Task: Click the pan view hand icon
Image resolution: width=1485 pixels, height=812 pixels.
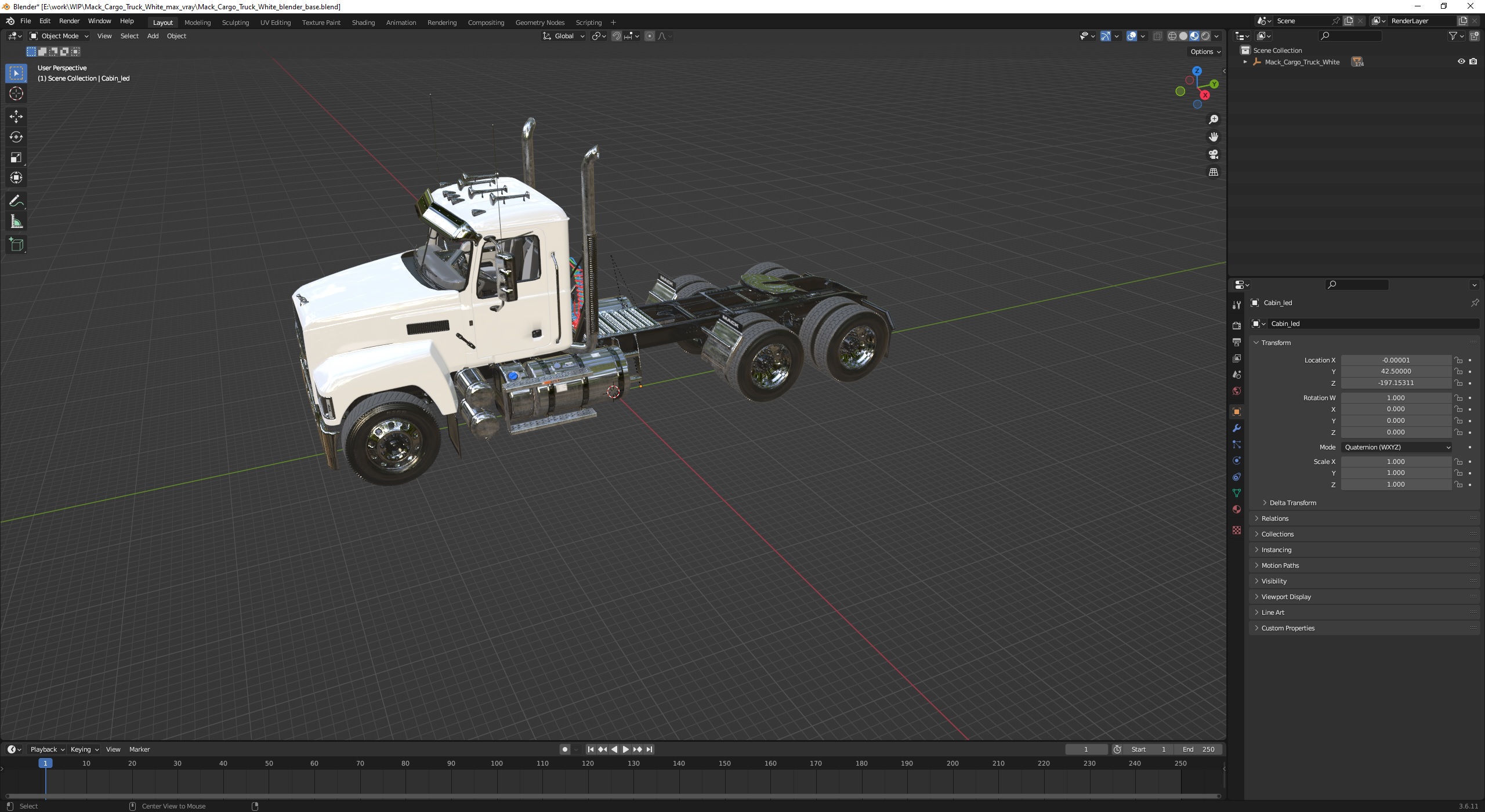Action: tap(1213, 137)
